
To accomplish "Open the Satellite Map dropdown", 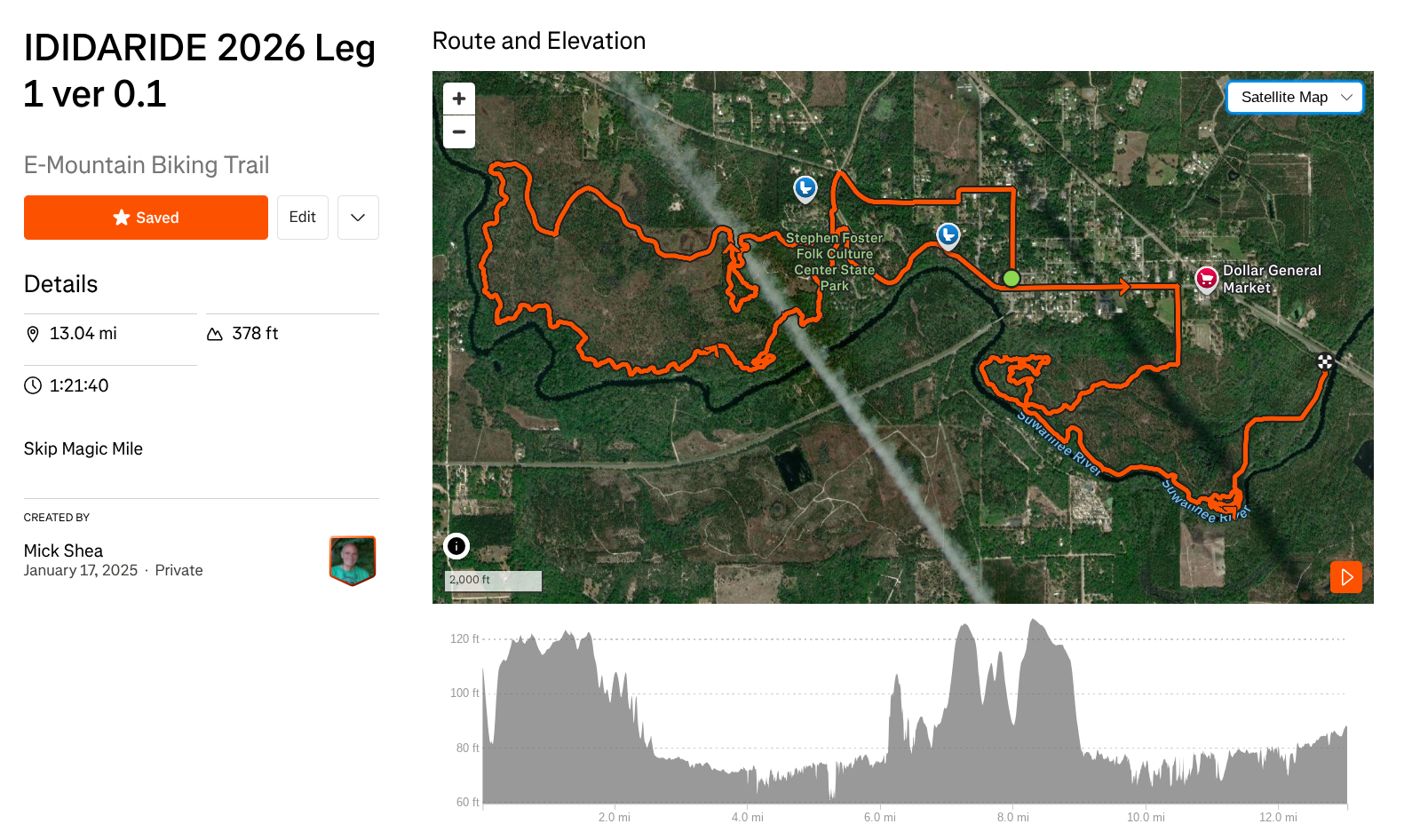I will tap(1295, 98).
